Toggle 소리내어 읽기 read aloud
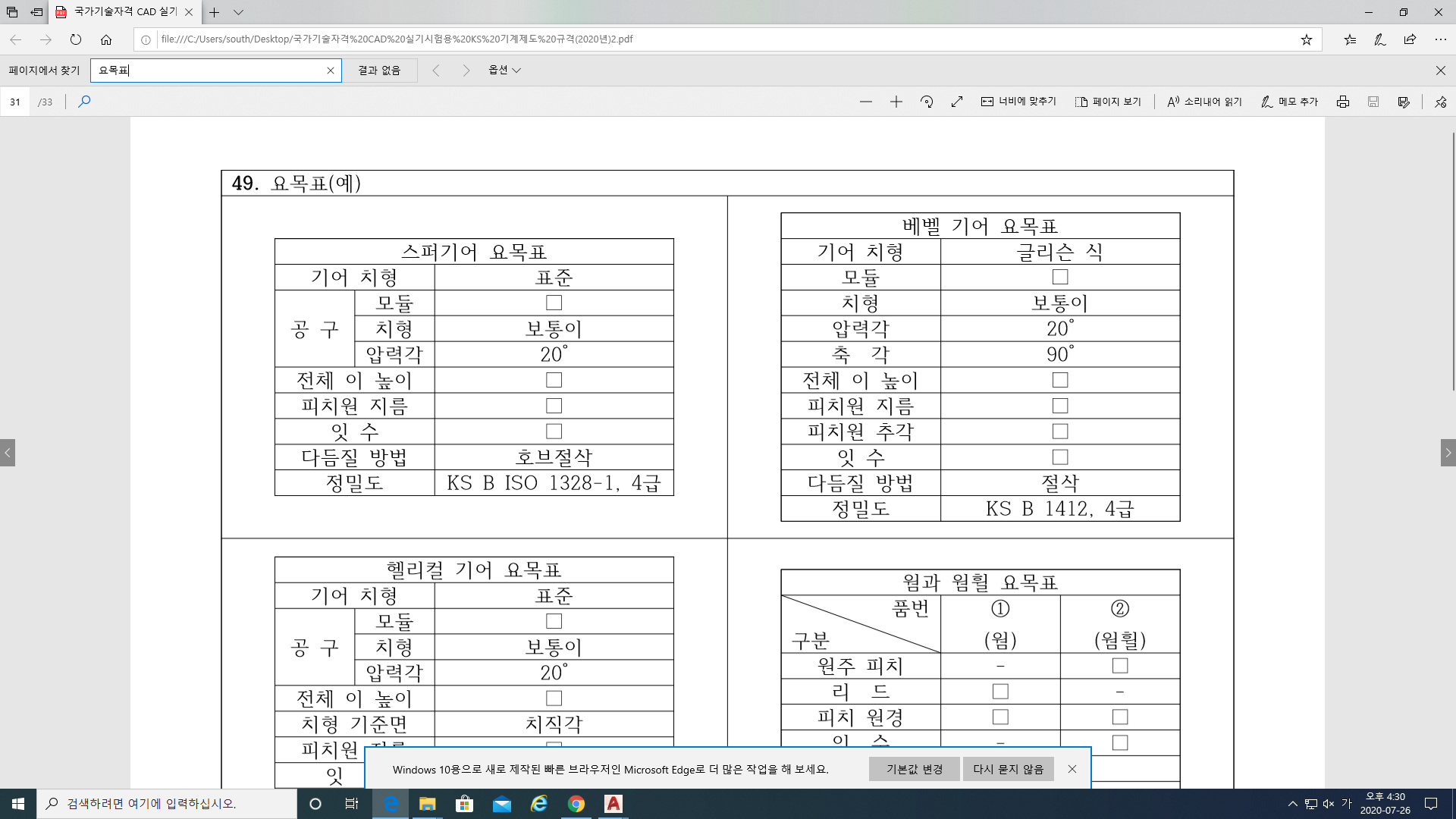This screenshot has height=819, width=1456. point(1204,102)
